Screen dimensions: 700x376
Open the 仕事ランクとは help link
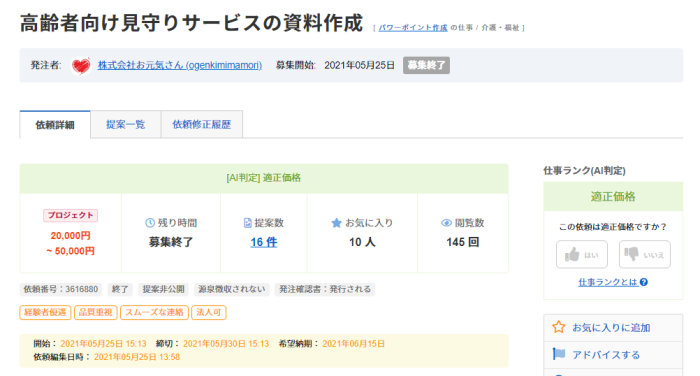tap(608, 282)
